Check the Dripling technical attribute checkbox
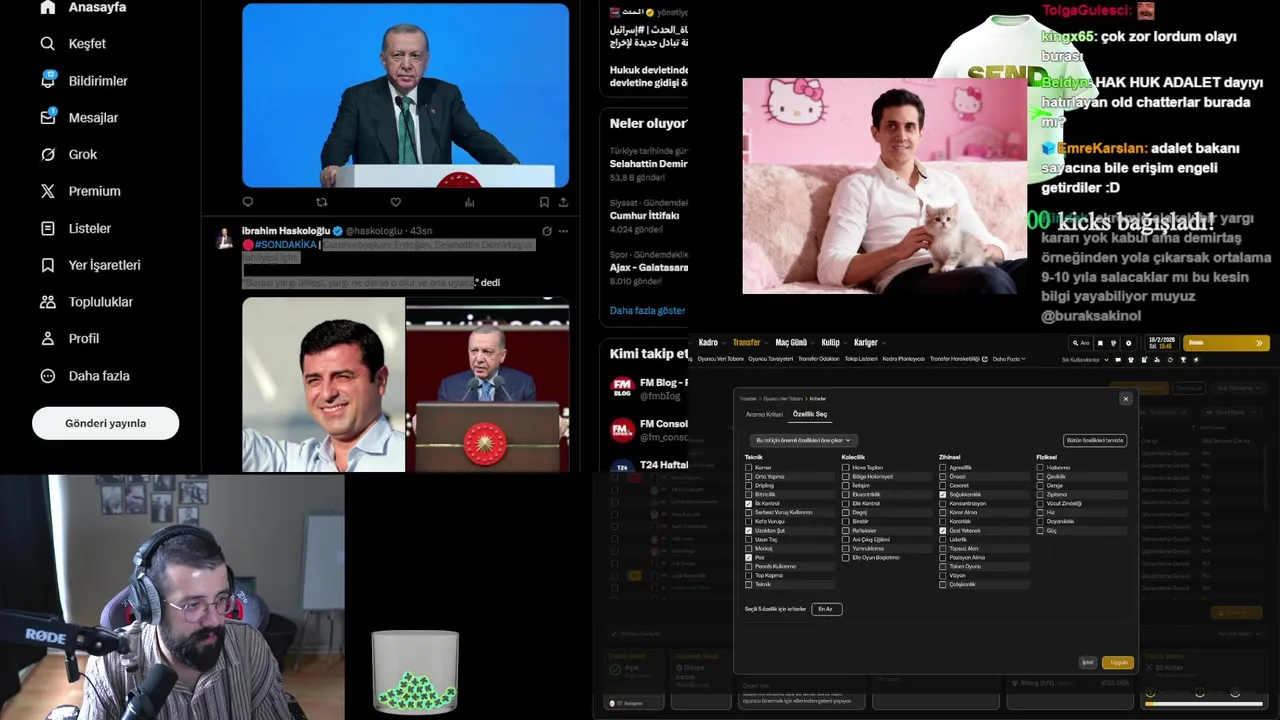Viewport: 1280px width, 720px height. click(748, 485)
